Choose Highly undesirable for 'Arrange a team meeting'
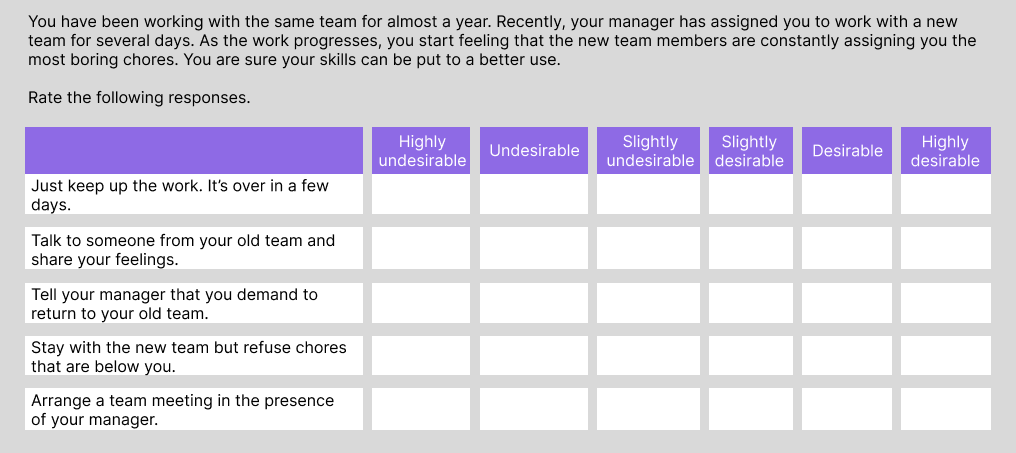The height and width of the screenshot is (453, 1016). click(421, 409)
